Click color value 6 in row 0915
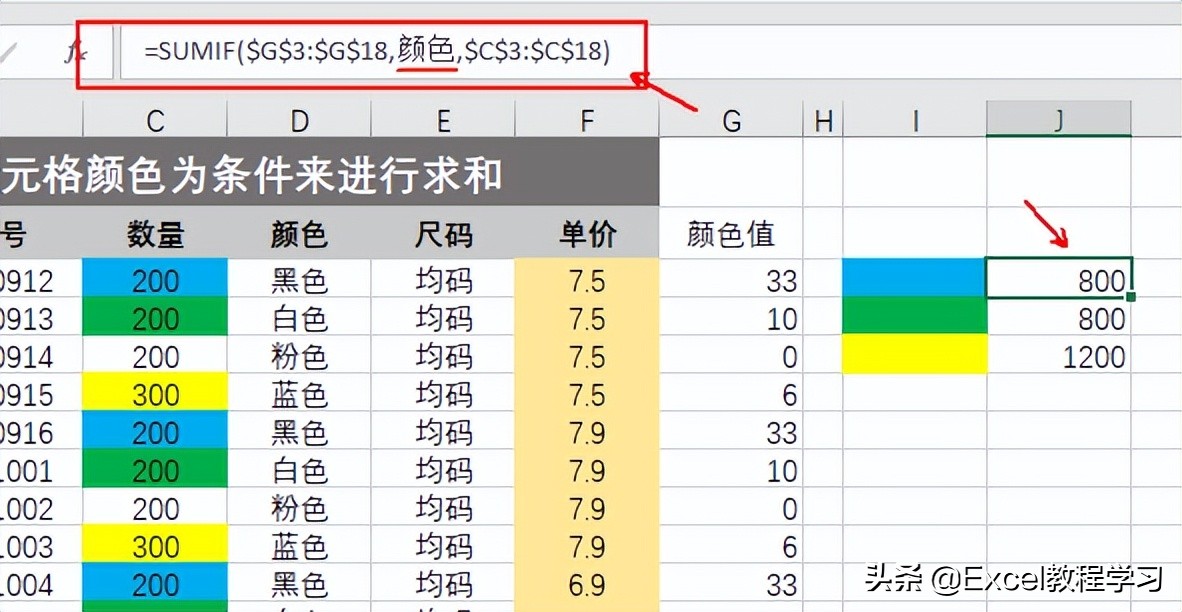 coord(731,394)
